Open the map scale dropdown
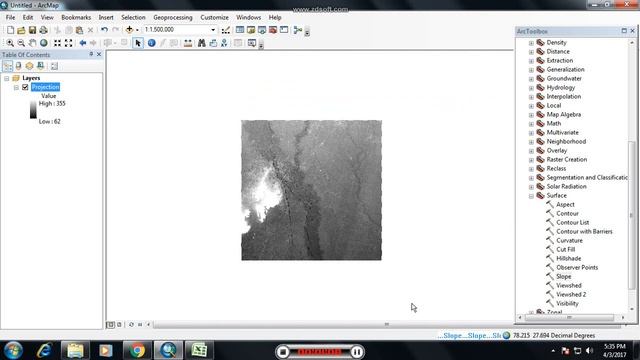This screenshot has width=640, height=360. click(213, 30)
